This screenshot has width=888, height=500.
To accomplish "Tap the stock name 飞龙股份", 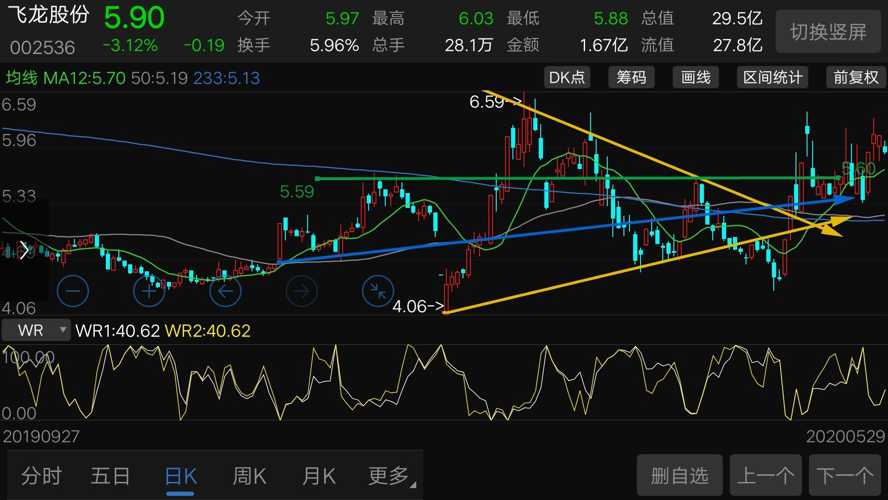I will [49, 14].
